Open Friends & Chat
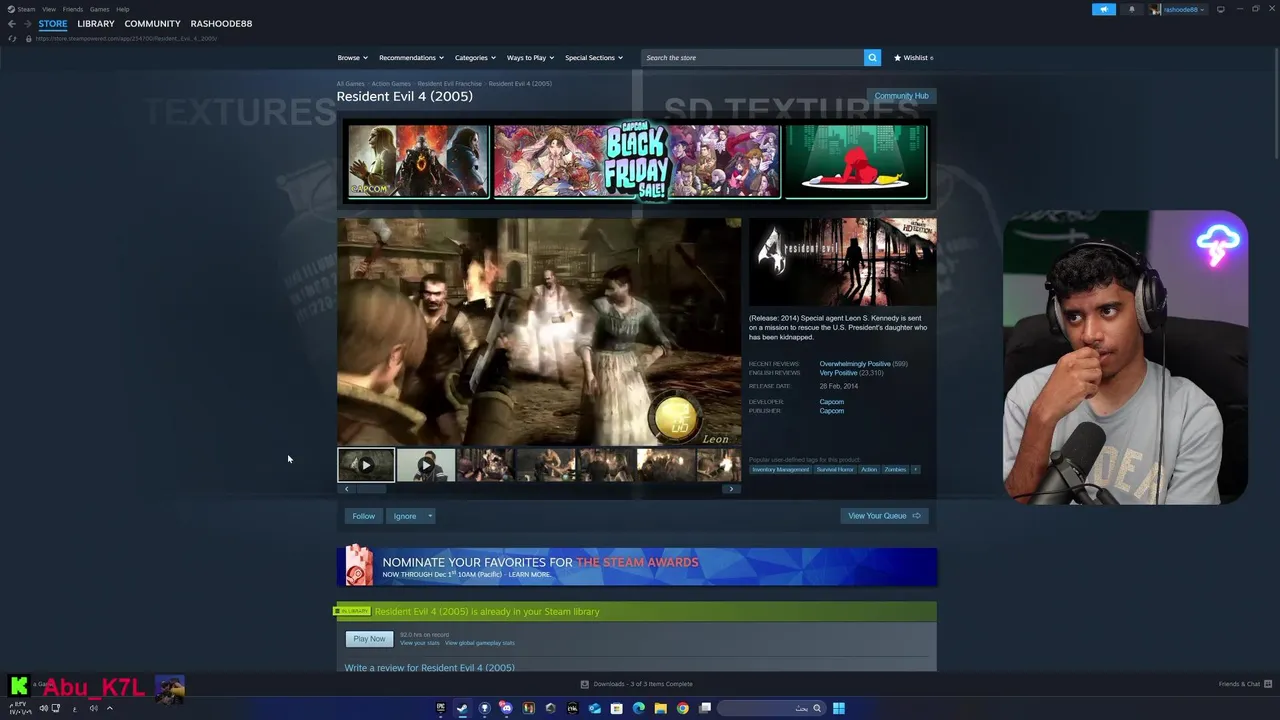Screen dimensions: 1280x720 click(1244, 684)
